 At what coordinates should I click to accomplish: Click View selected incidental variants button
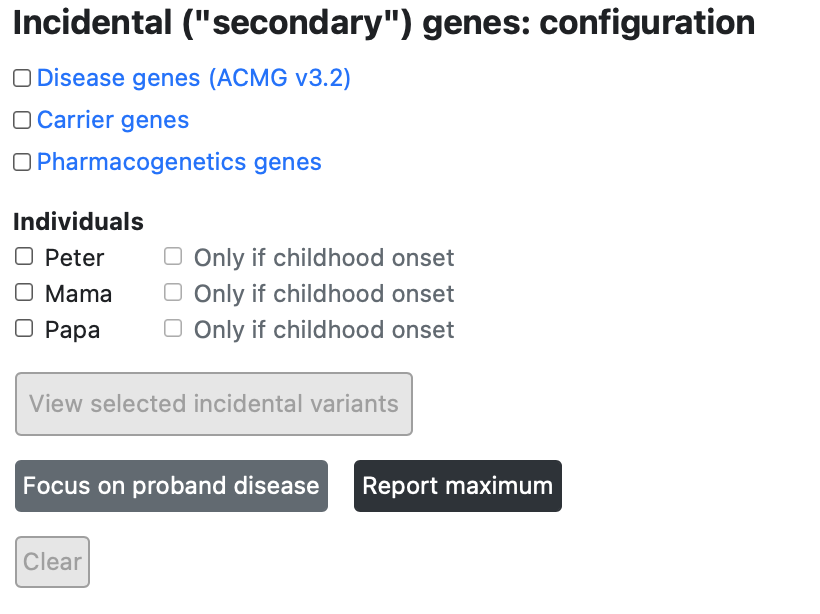(x=214, y=404)
